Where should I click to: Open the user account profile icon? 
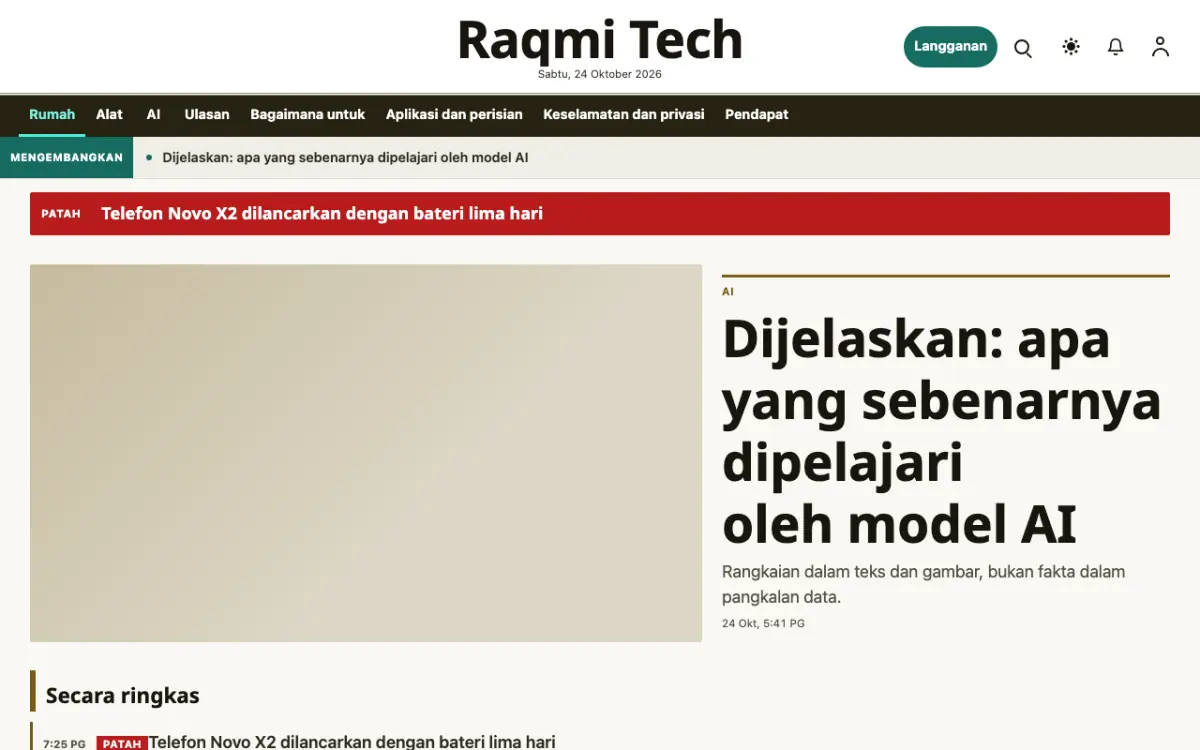coord(1160,47)
